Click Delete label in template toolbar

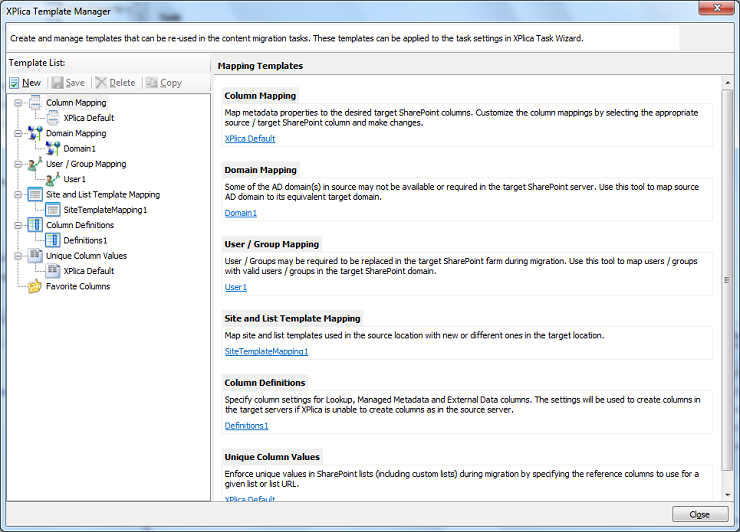click(122, 83)
